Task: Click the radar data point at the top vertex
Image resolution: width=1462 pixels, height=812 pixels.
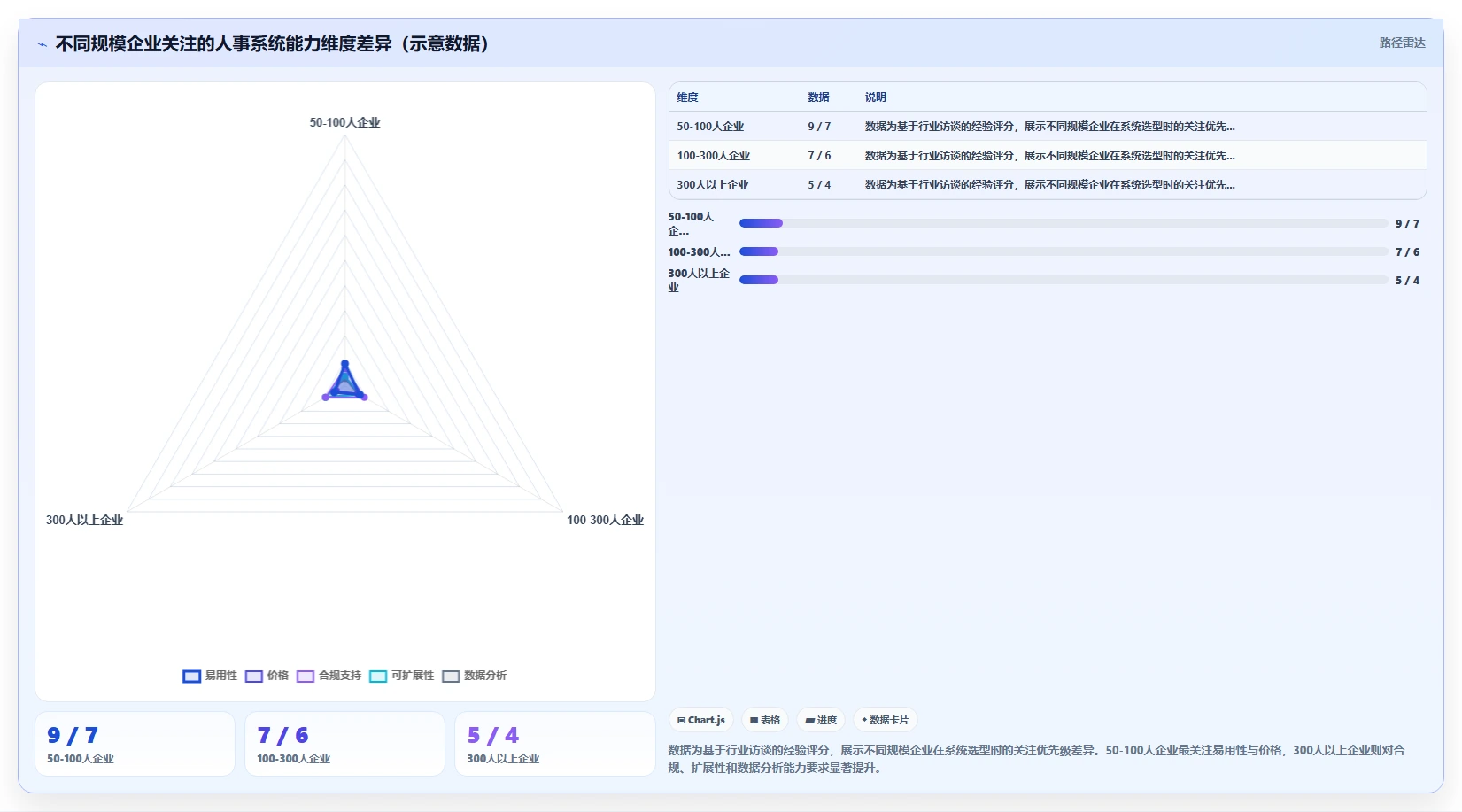Action: coord(345,363)
